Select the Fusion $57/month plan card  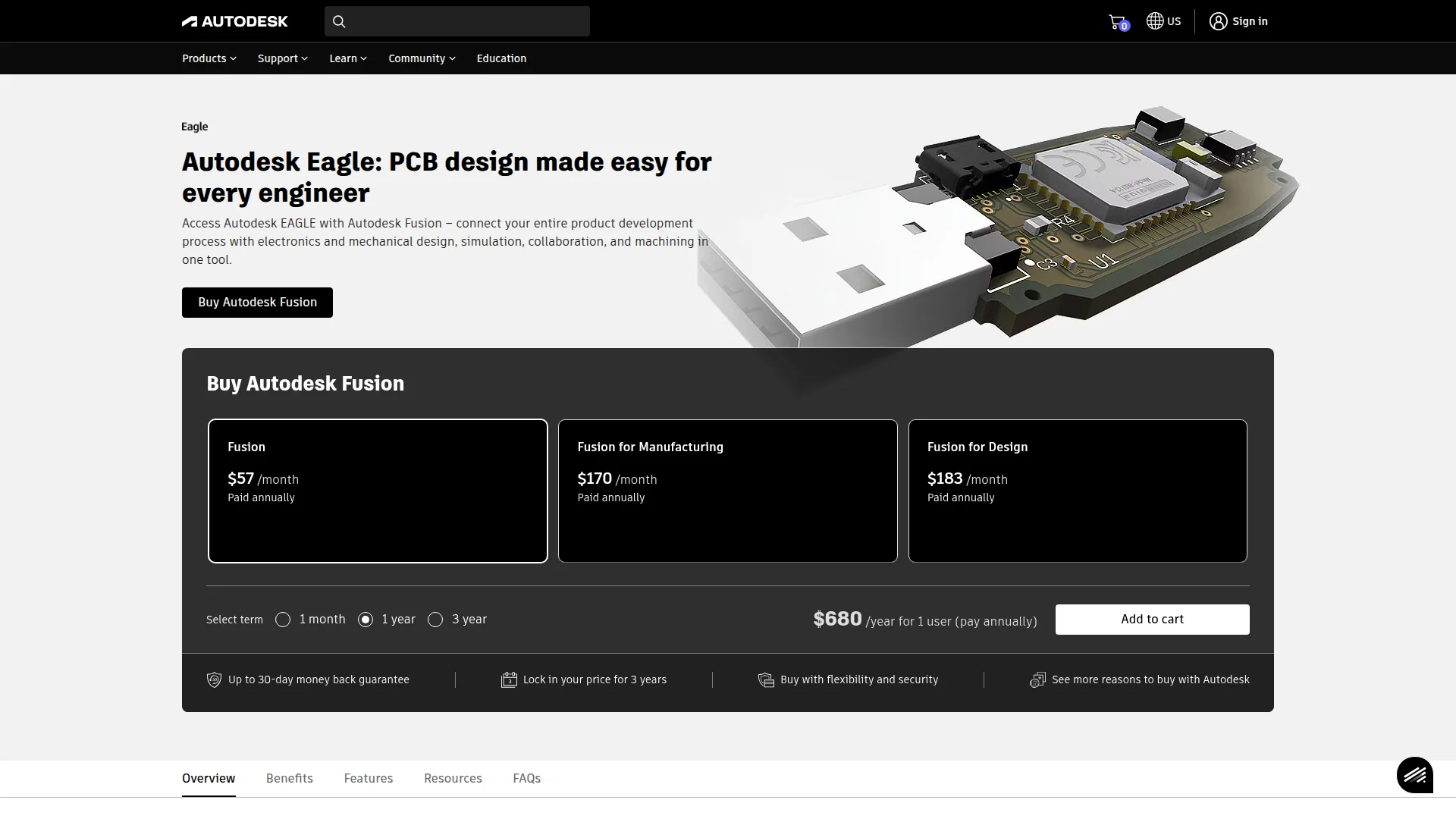[378, 491]
